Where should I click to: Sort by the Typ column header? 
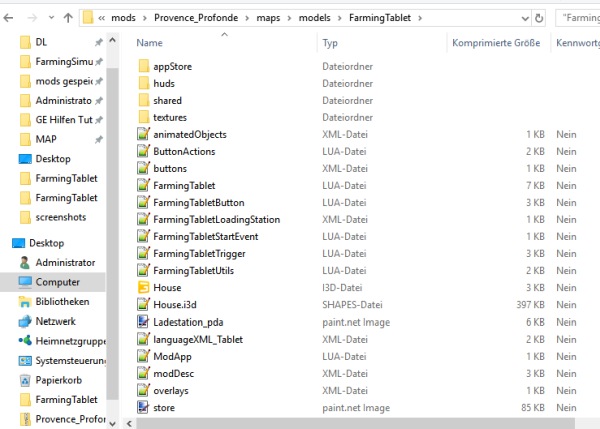pos(330,43)
